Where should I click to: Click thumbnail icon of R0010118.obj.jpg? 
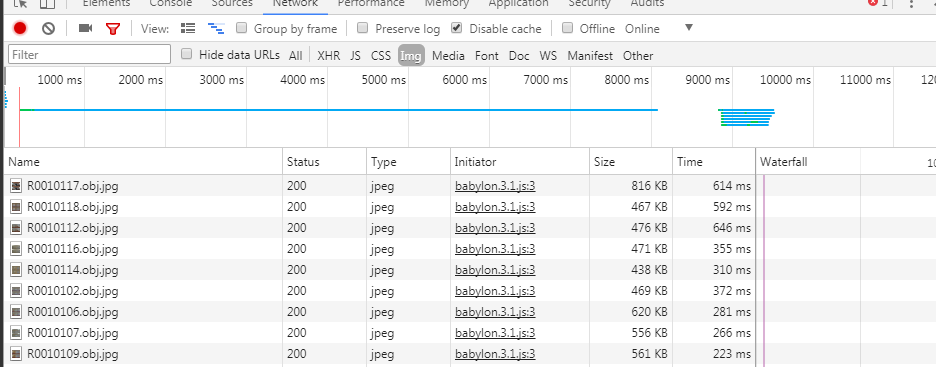[16, 207]
